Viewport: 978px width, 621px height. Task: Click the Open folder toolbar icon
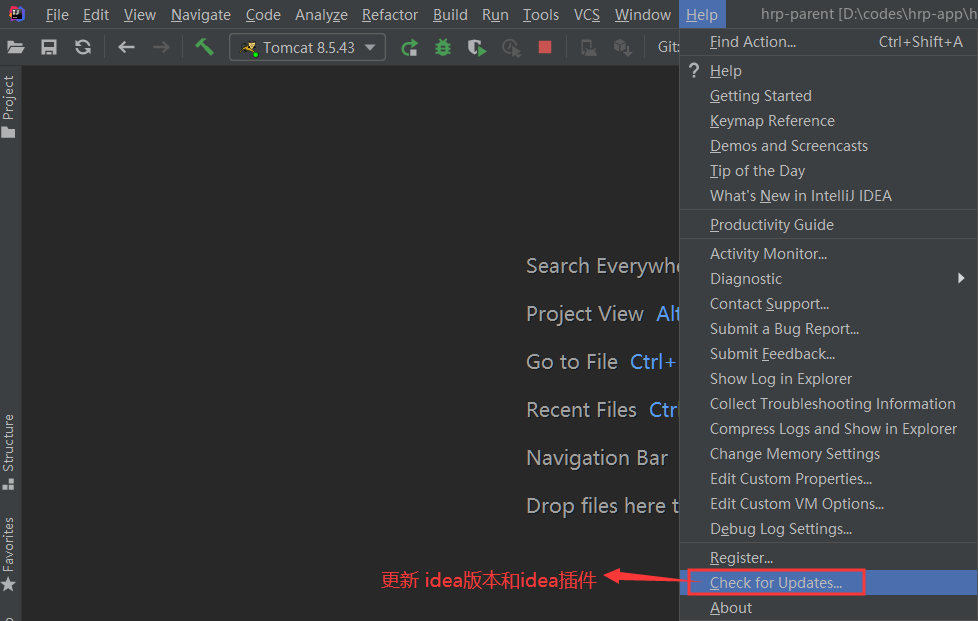point(16,47)
